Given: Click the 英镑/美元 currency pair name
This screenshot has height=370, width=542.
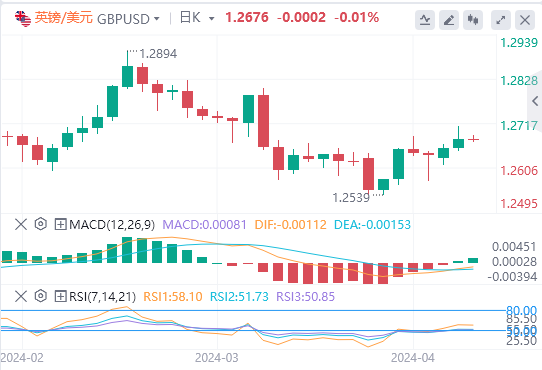Looking at the screenshot, I should click(x=64, y=18).
